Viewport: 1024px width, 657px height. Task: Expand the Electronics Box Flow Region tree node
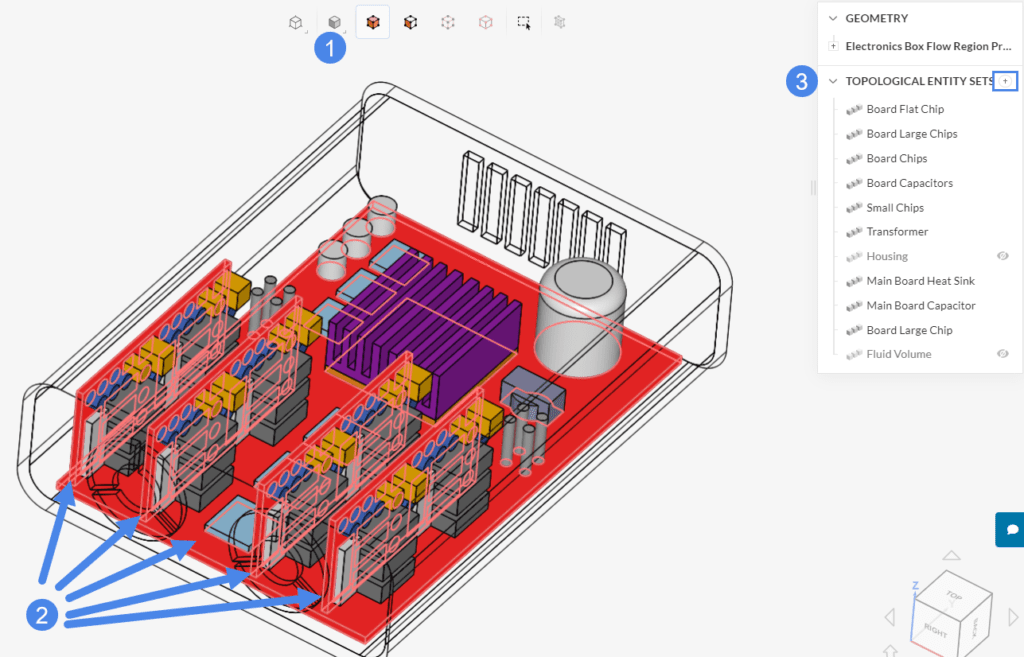(x=833, y=46)
